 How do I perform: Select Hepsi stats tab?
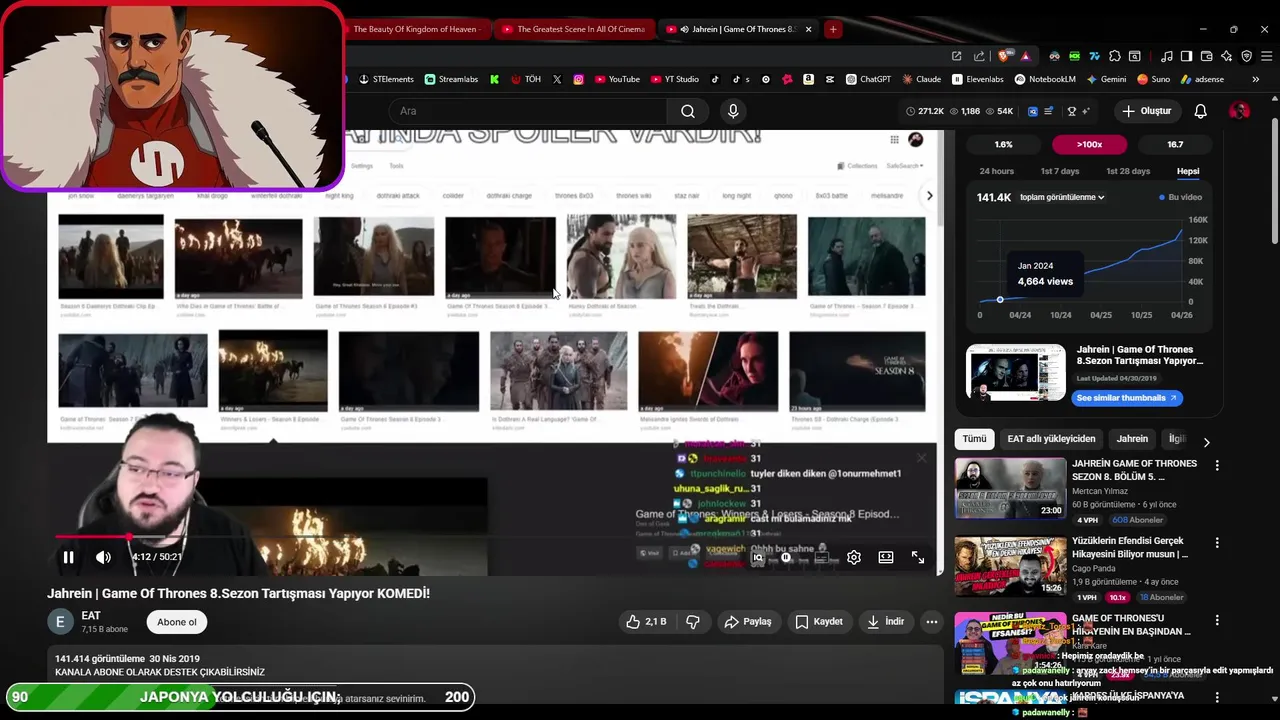[1188, 171]
